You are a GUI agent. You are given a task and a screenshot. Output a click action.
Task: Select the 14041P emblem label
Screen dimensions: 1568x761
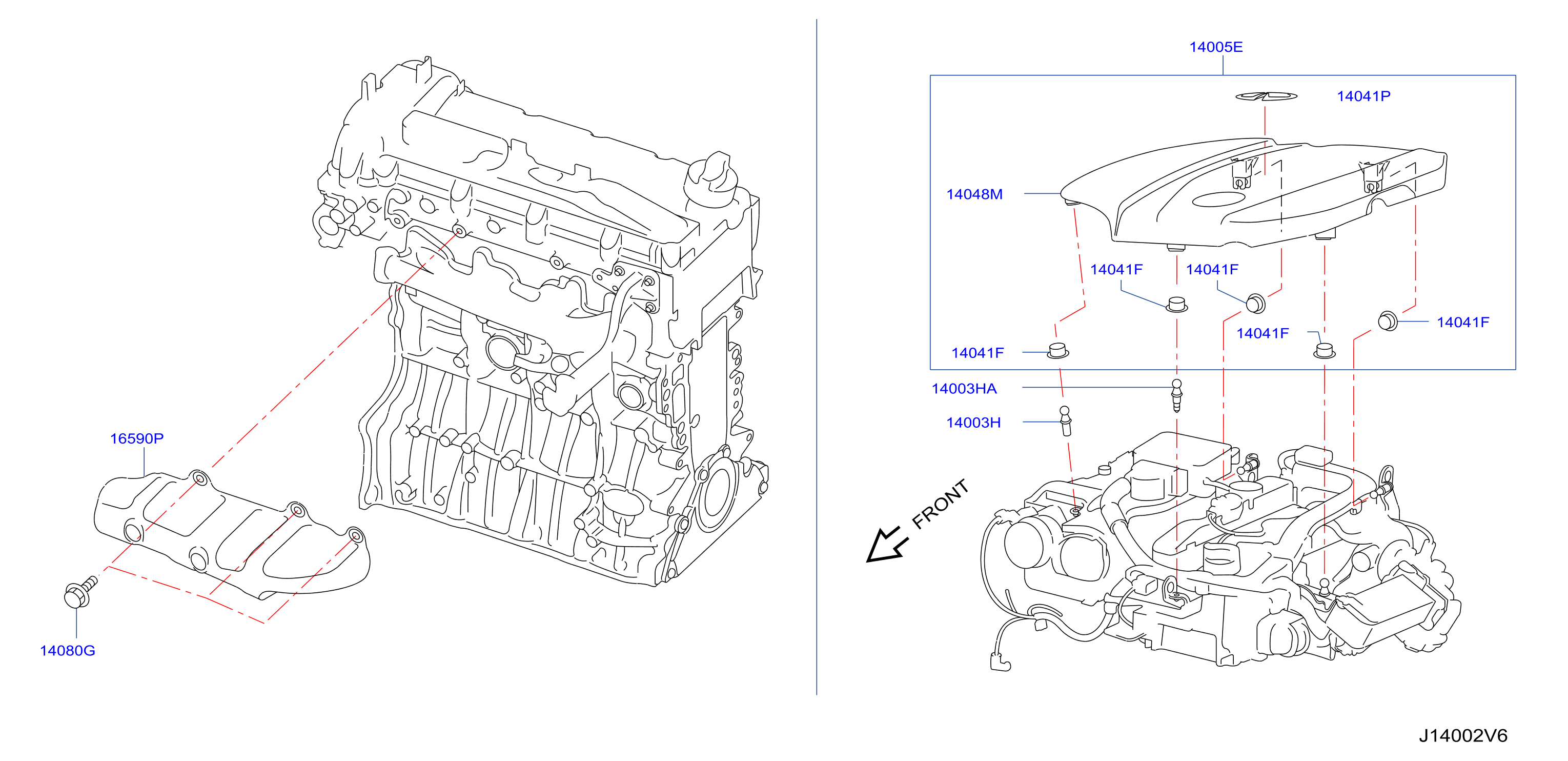(x=1363, y=96)
